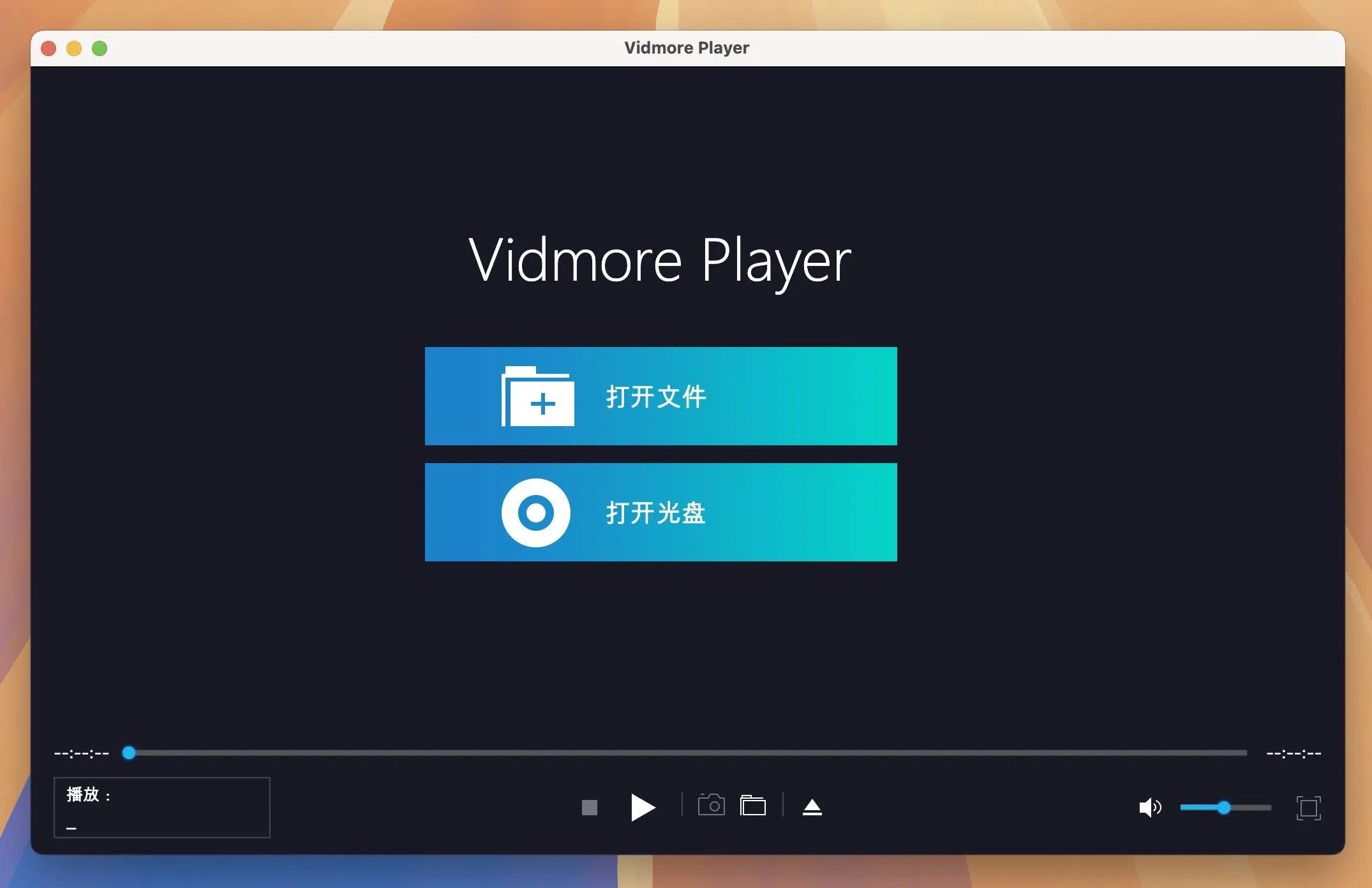Click the 打开光盘 (Open Disc) button
The width and height of the screenshot is (1372, 888).
pyautogui.click(x=660, y=512)
